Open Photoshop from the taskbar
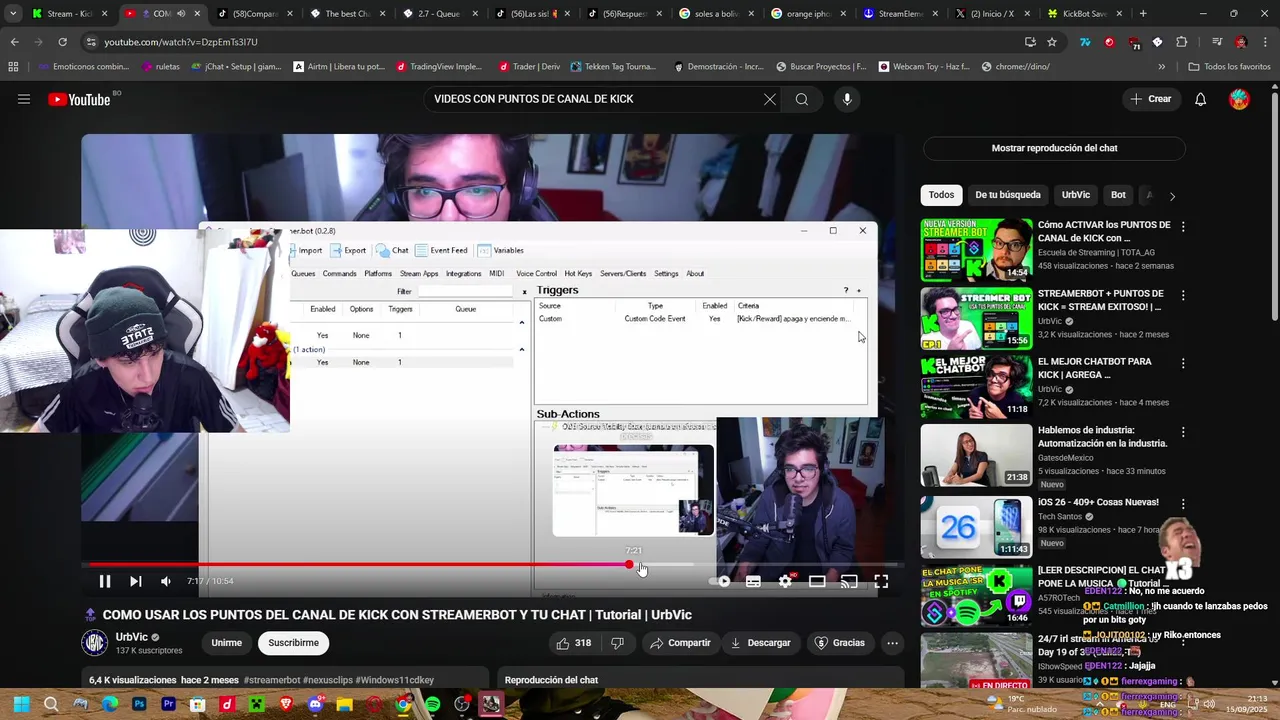 (x=139, y=704)
